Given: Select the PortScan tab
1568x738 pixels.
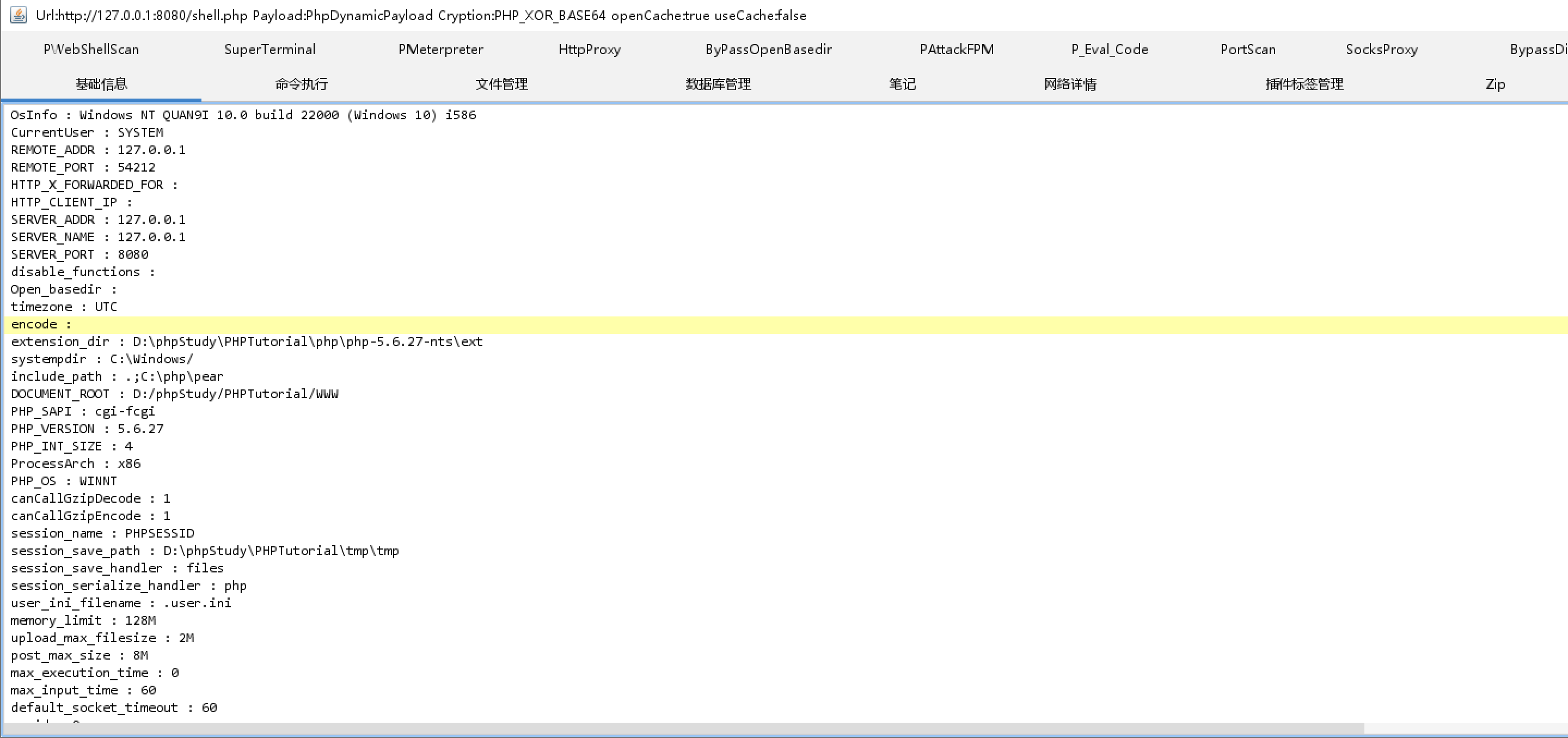Looking at the screenshot, I should pyautogui.click(x=1247, y=50).
